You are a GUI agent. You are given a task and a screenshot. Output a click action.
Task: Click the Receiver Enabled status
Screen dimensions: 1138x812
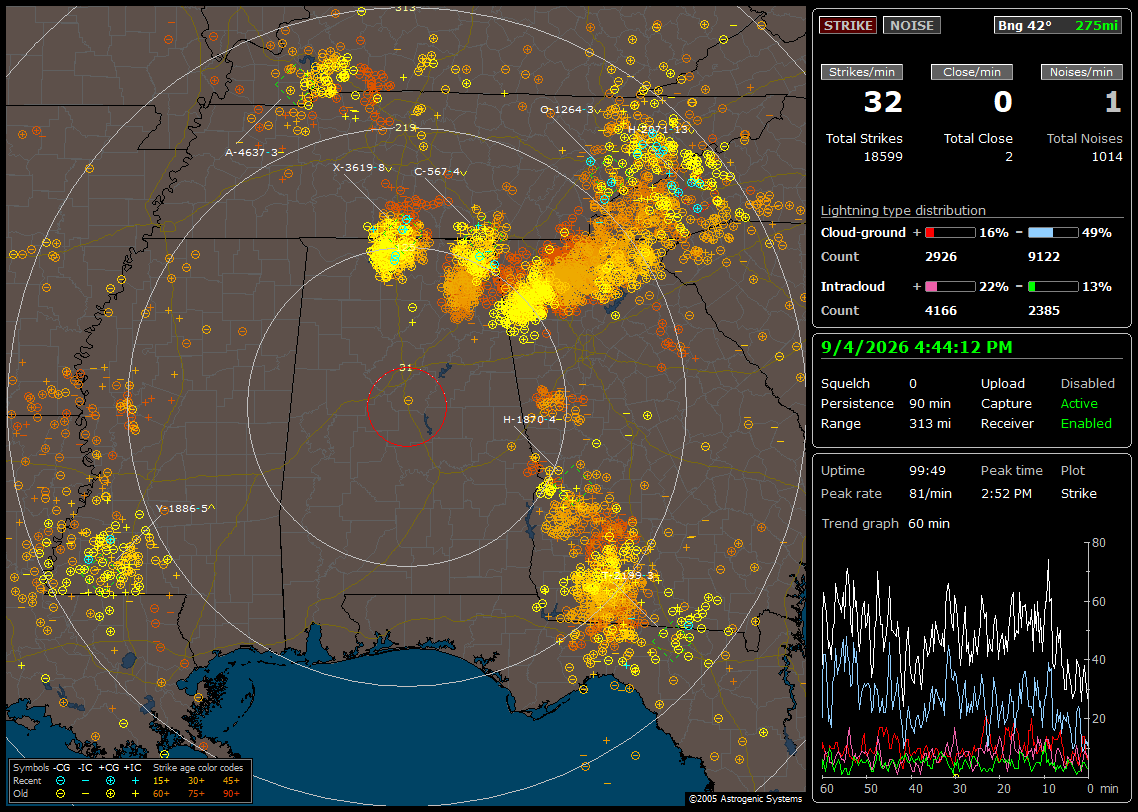(x=1086, y=423)
